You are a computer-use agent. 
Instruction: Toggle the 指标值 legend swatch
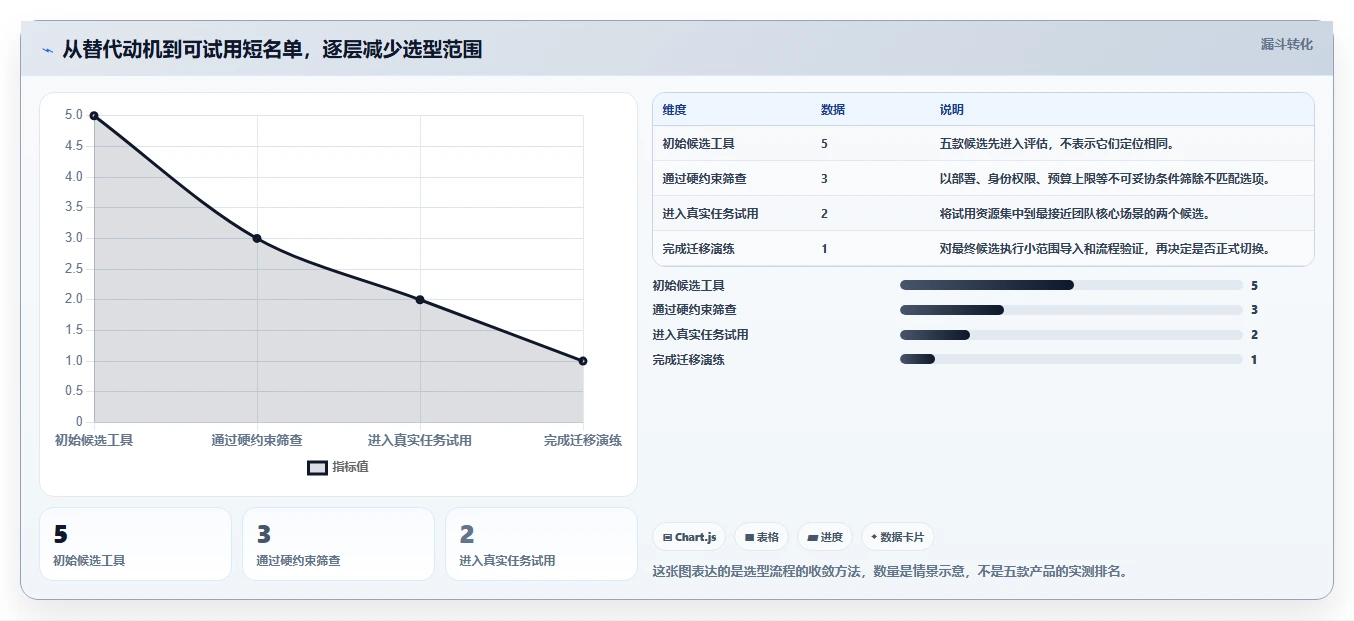tap(317, 467)
